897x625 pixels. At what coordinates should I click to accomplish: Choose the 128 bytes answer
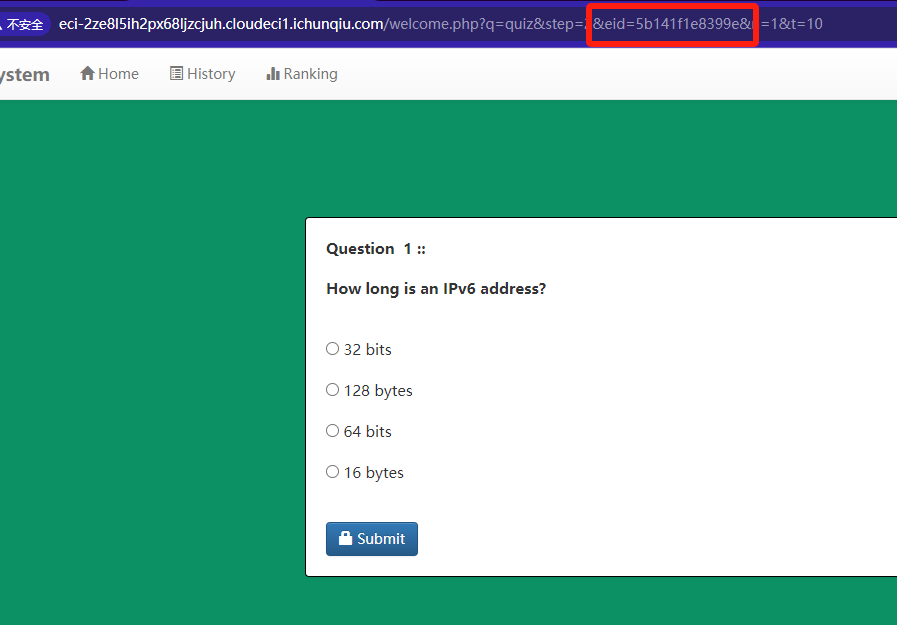pos(332,390)
